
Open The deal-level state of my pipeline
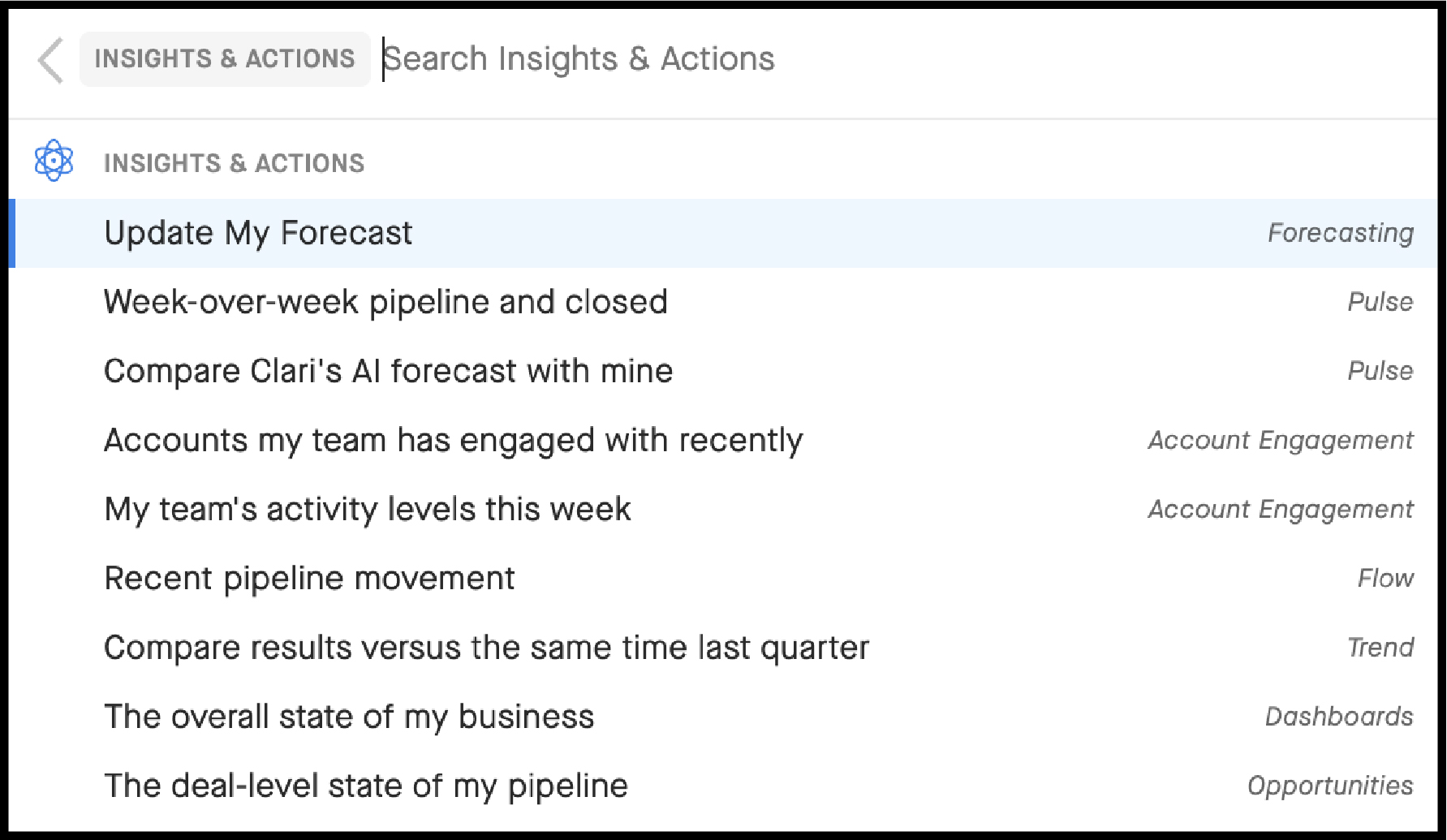[x=365, y=785]
